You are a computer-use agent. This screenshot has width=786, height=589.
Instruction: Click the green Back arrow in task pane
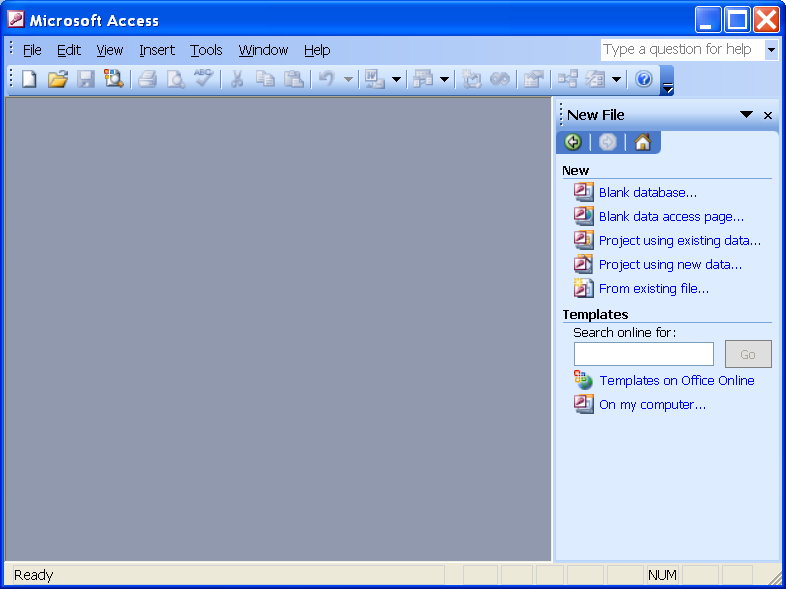pos(573,142)
